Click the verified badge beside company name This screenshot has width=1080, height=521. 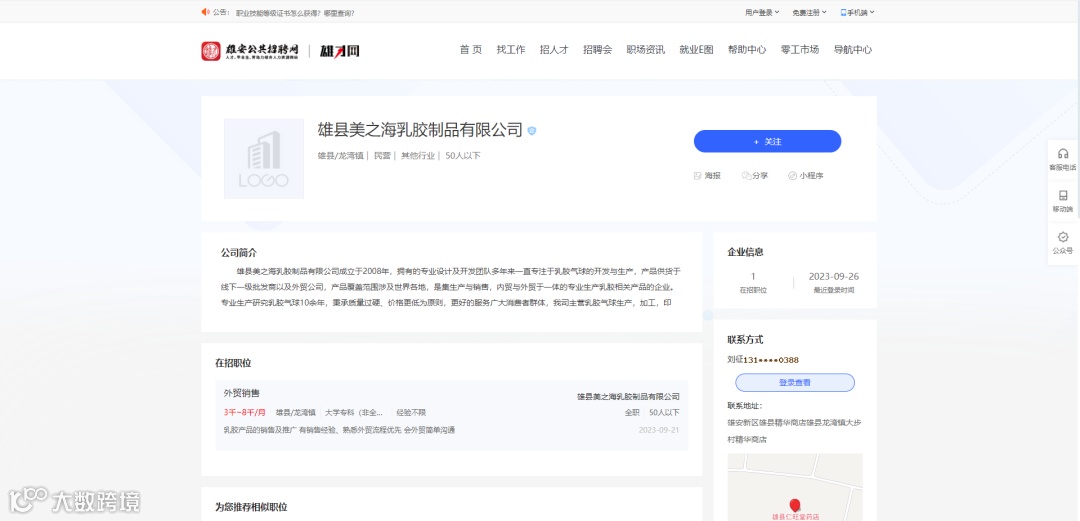point(532,130)
